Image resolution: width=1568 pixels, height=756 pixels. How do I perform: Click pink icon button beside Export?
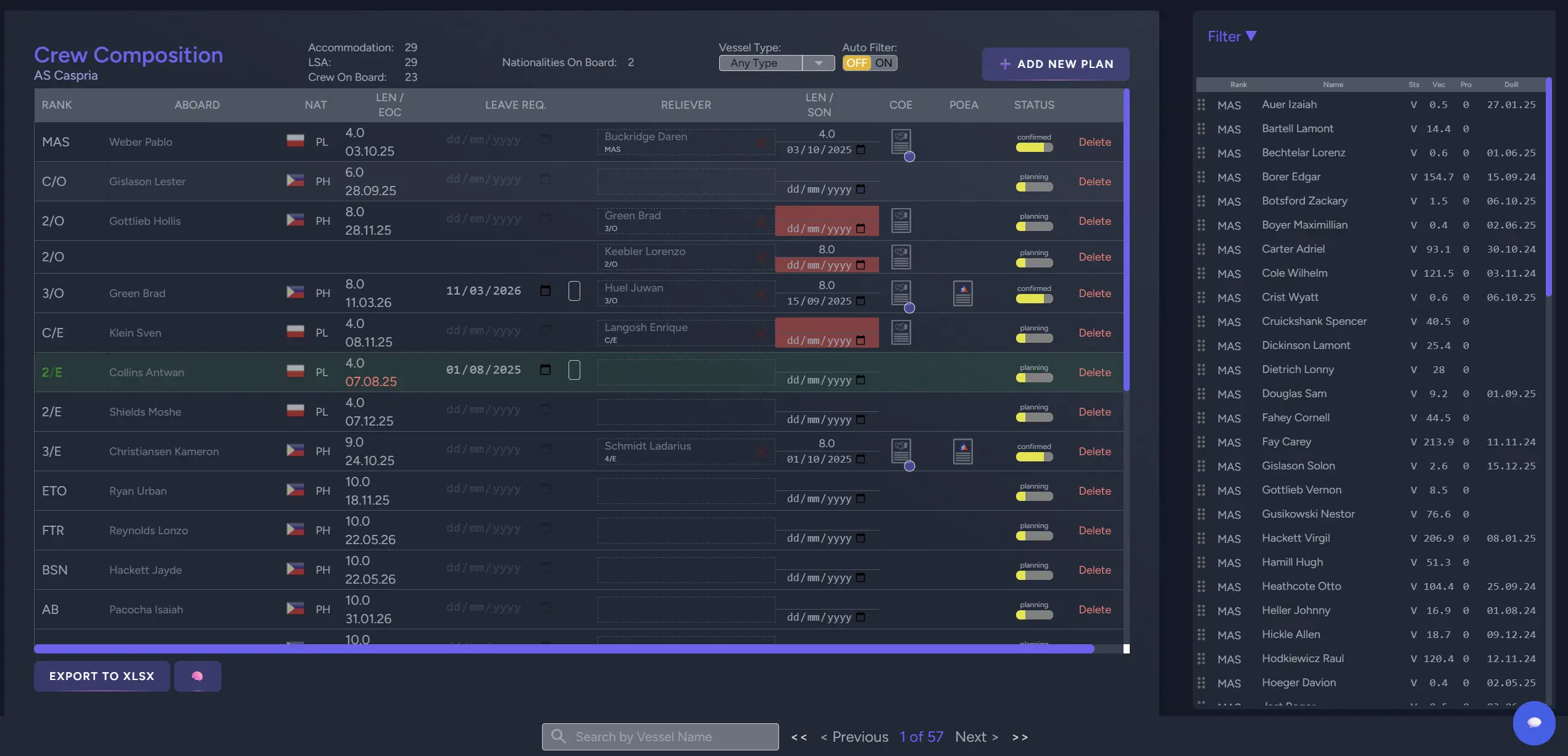click(x=198, y=676)
